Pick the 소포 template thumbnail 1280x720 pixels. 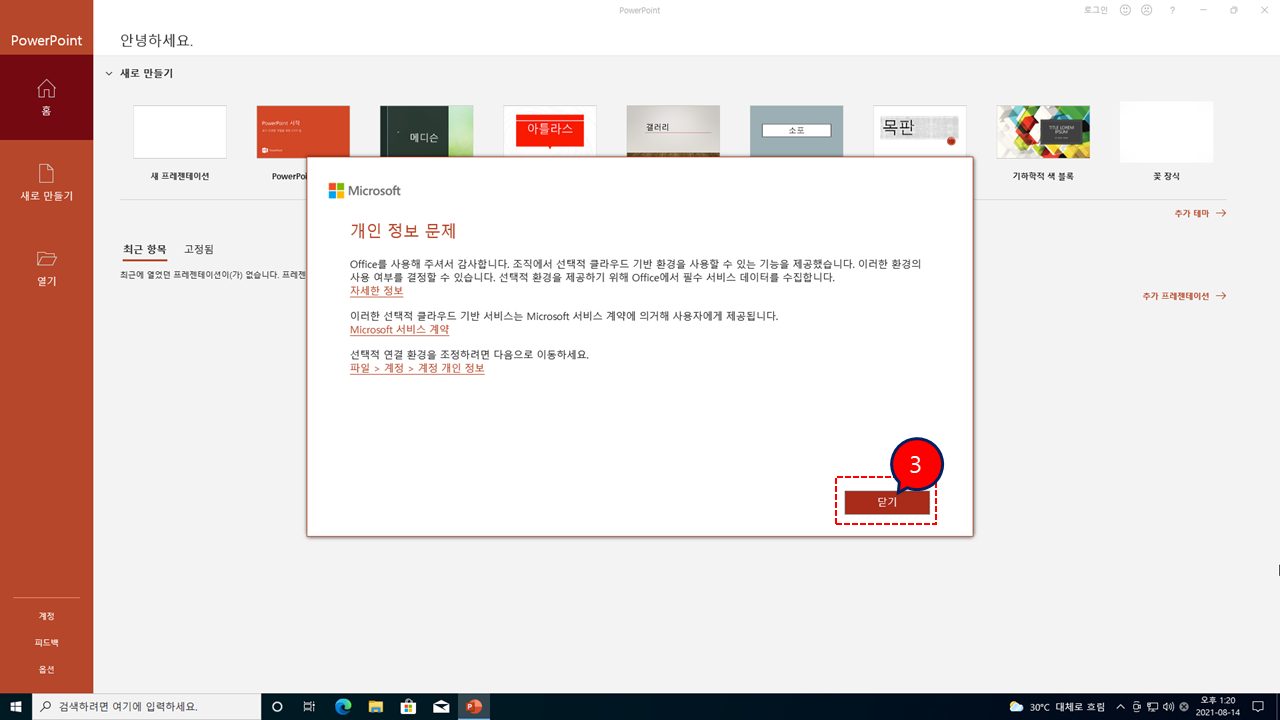796,132
